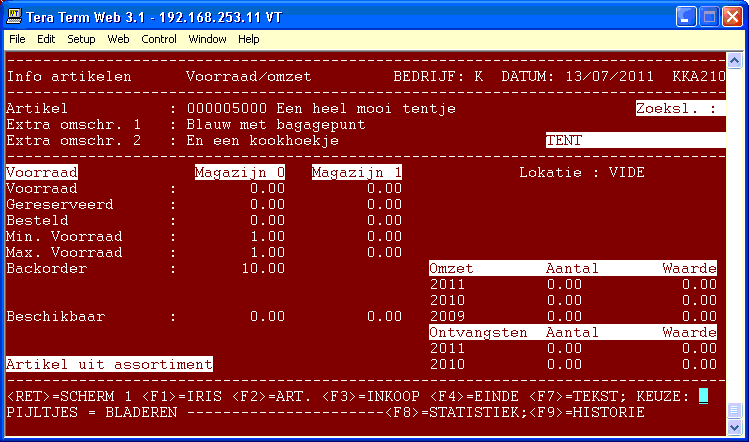This screenshot has width=749, height=442.
Task: Select the Magazijn 0 column header
Action: pyautogui.click(x=240, y=172)
